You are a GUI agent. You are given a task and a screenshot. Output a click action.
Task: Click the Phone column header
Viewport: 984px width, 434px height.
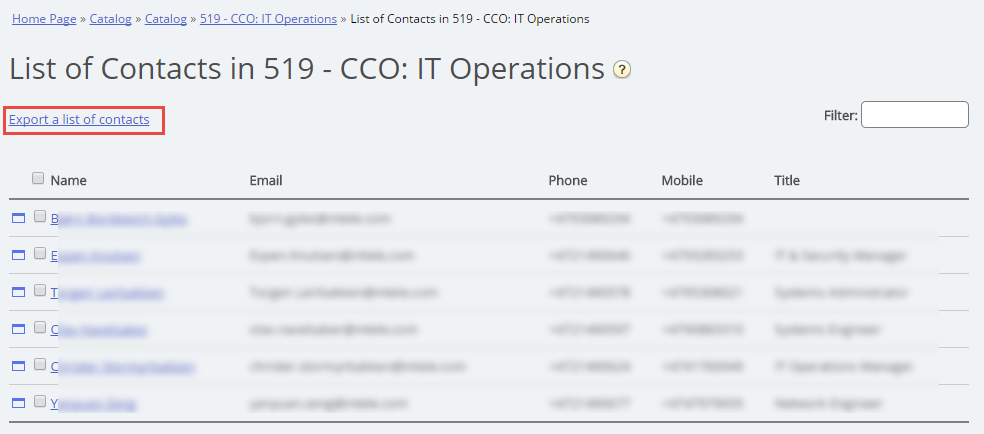567,181
